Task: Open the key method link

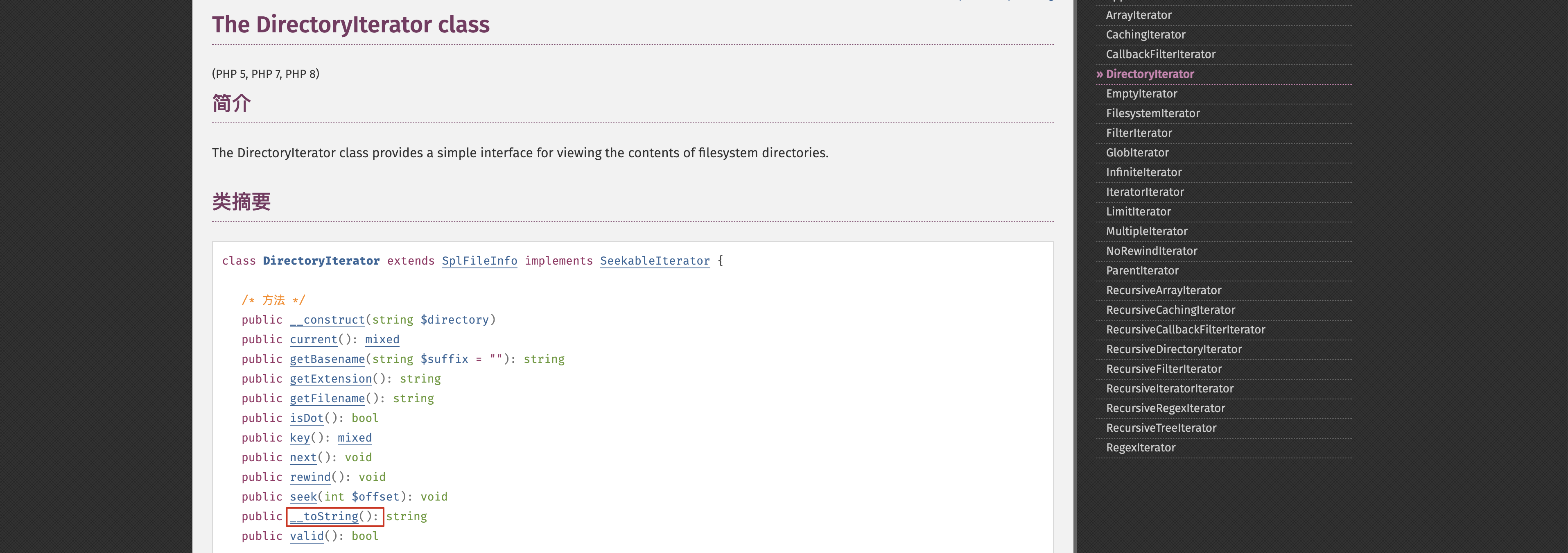Action: click(300, 438)
